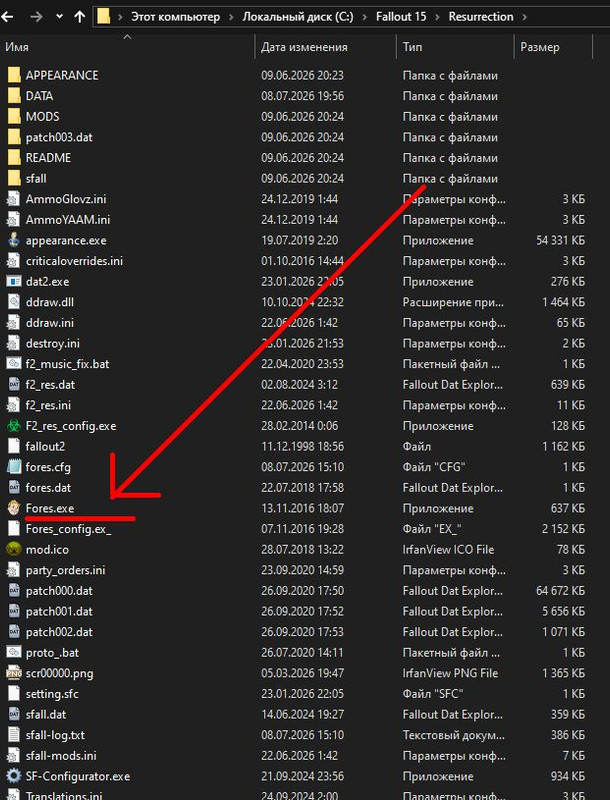Select file name patch002.dat
Viewport: 610px width, 800px height.
[59, 632]
